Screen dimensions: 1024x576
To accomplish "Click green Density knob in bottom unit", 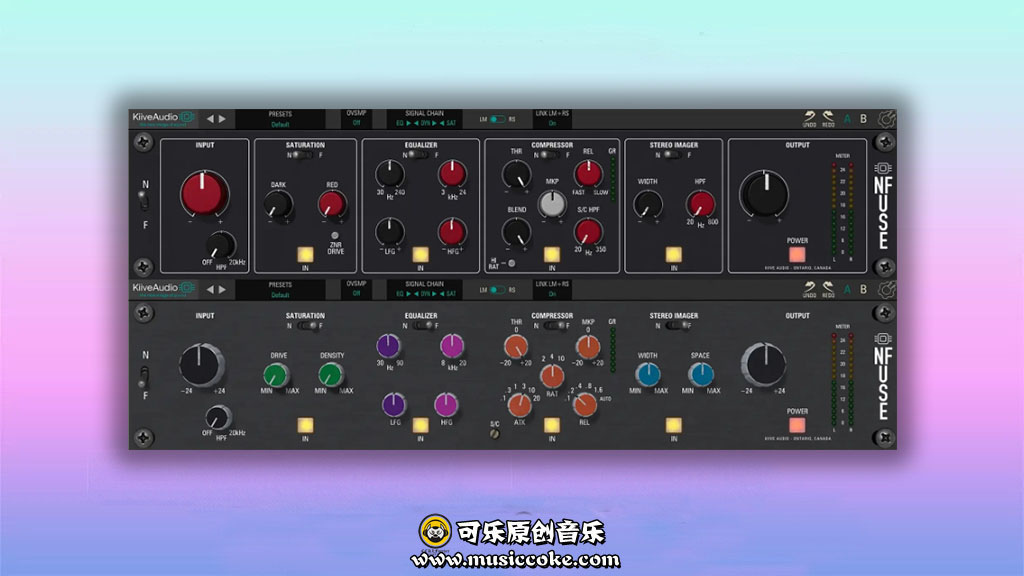I will coord(330,375).
